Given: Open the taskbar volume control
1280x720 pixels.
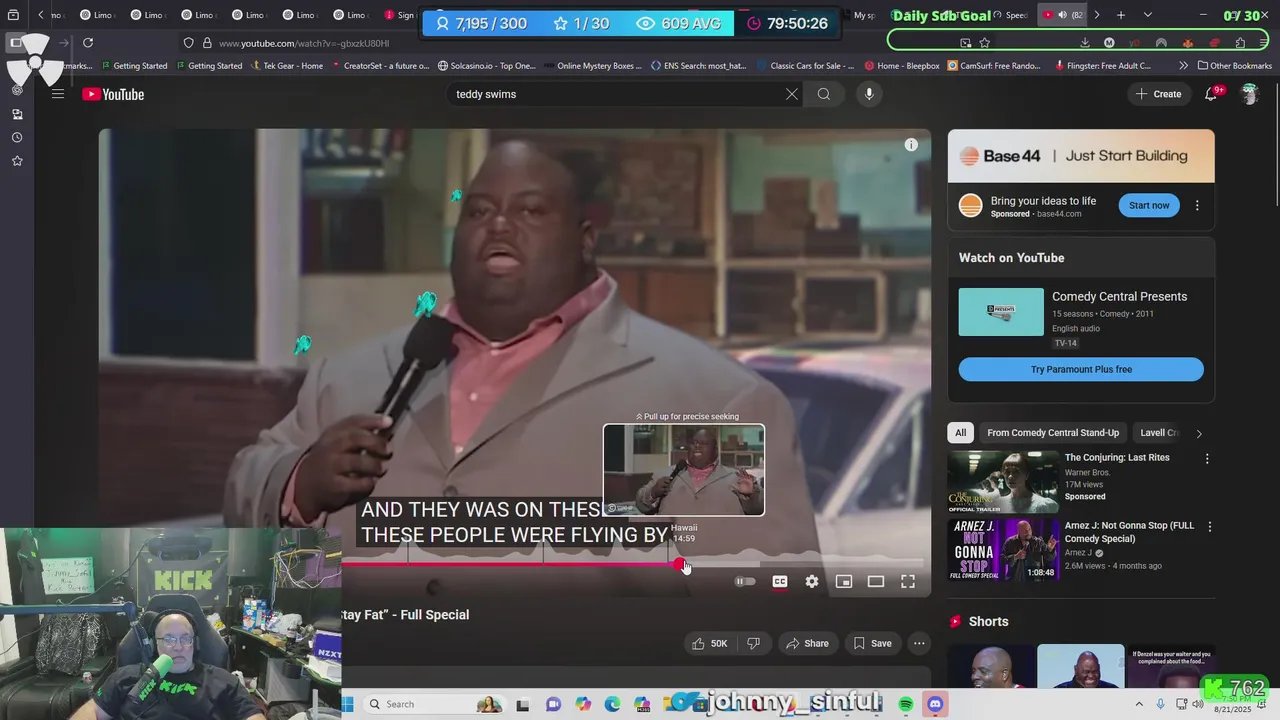Looking at the screenshot, I should pyautogui.click(x=1198, y=704).
